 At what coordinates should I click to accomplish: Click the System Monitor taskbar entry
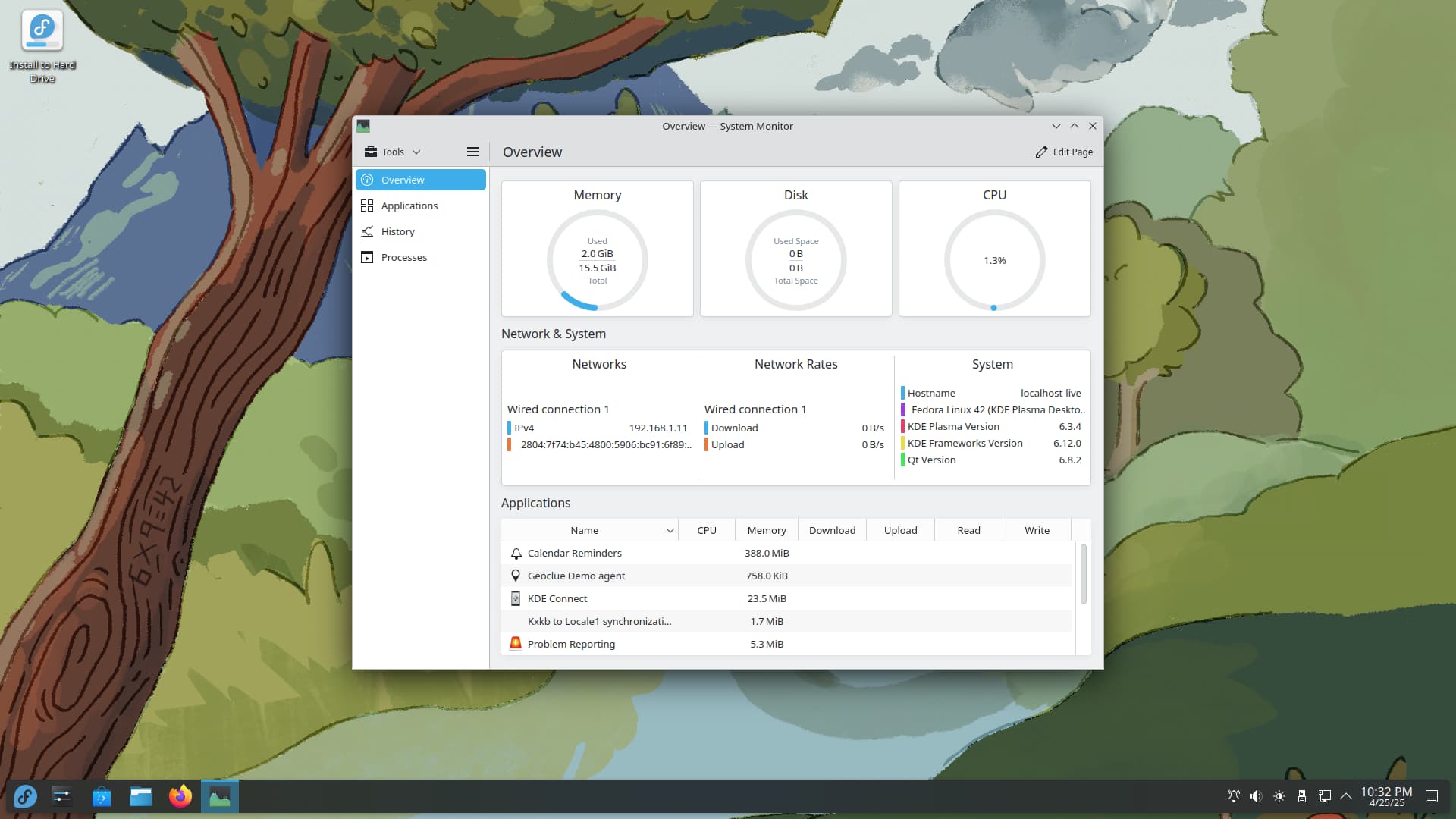220,796
